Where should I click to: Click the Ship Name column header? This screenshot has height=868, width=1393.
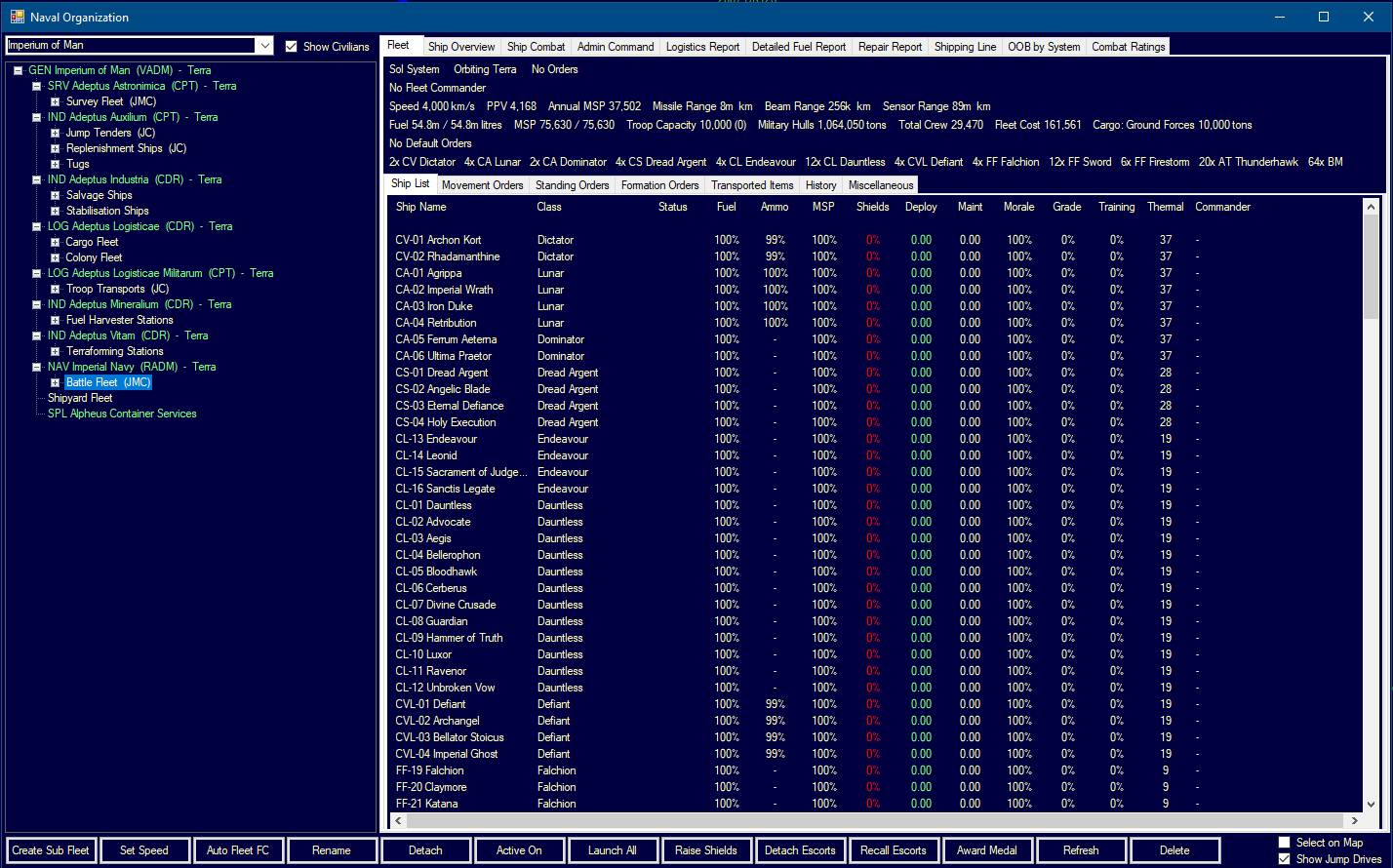click(421, 207)
